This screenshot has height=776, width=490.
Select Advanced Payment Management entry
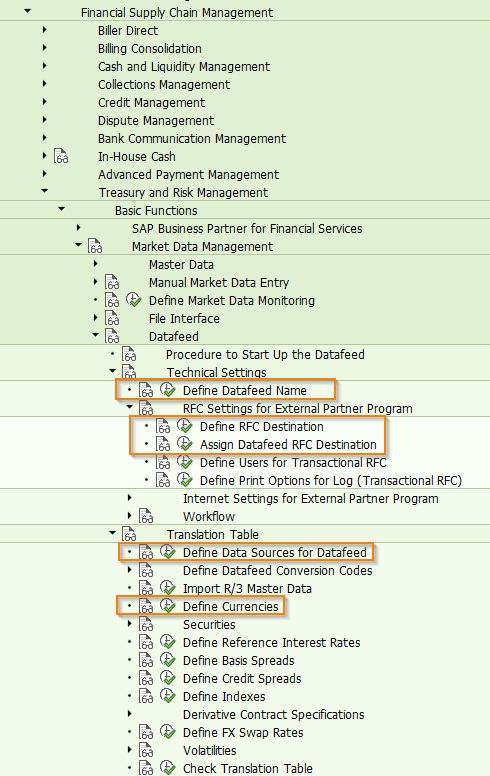[189, 175]
